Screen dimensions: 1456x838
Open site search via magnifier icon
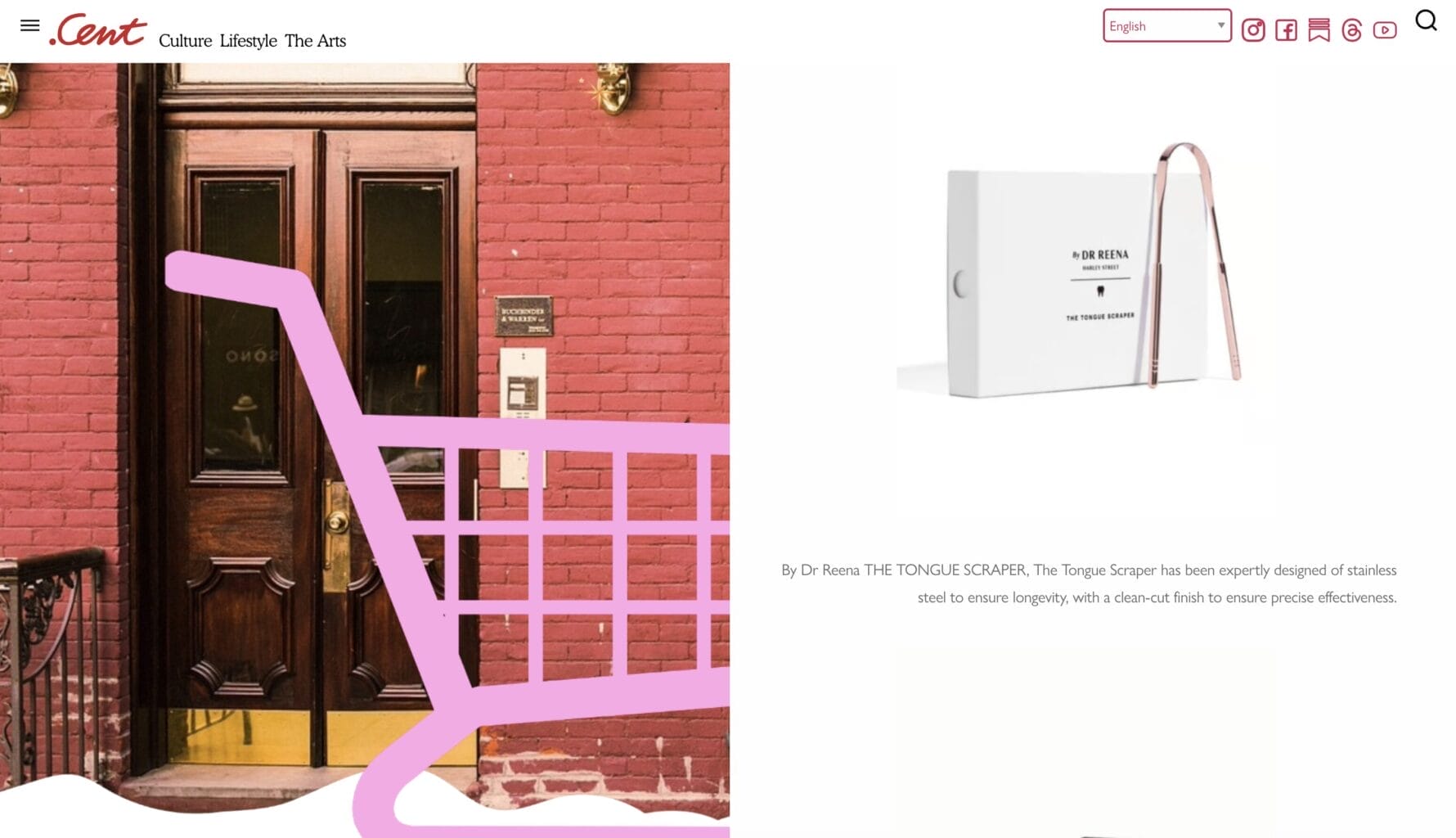[x=1426, y=20]
